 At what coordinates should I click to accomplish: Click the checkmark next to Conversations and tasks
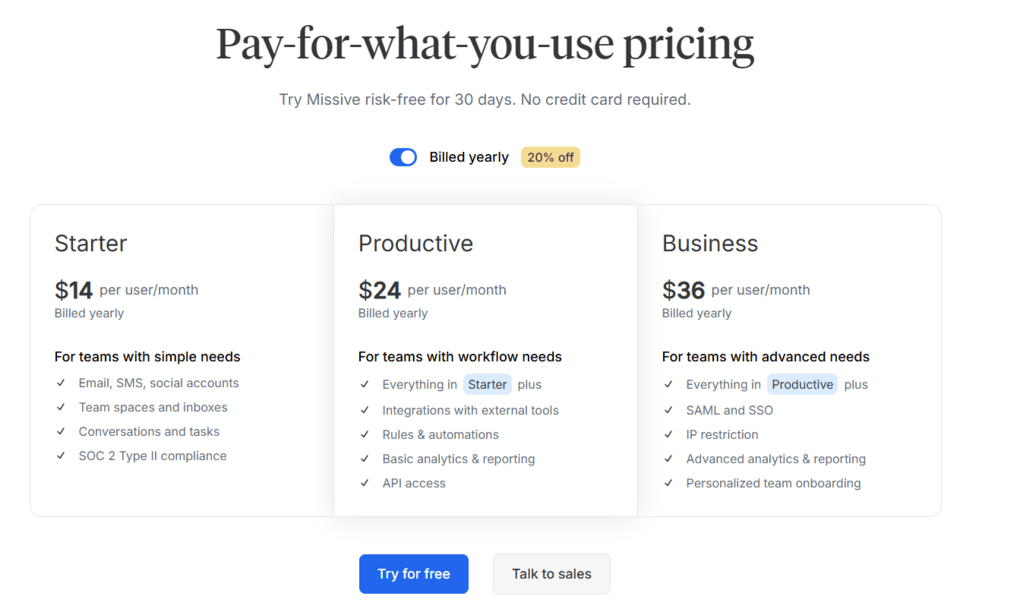coord(60,431)
